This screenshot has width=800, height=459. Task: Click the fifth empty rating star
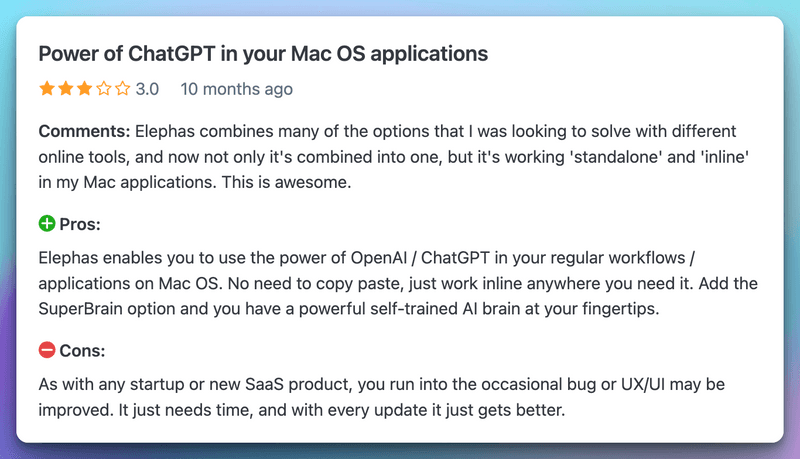123,89
